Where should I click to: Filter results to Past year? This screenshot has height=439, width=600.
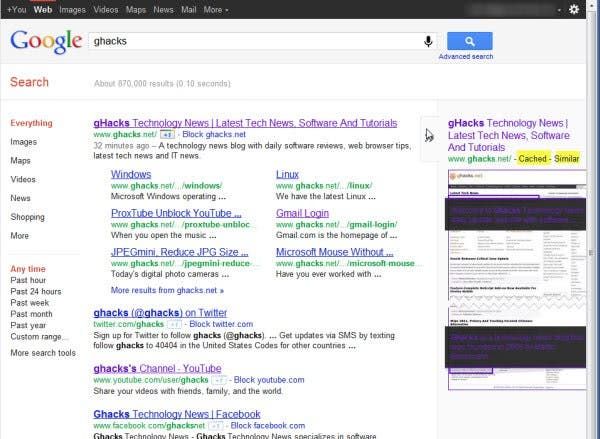28,325
